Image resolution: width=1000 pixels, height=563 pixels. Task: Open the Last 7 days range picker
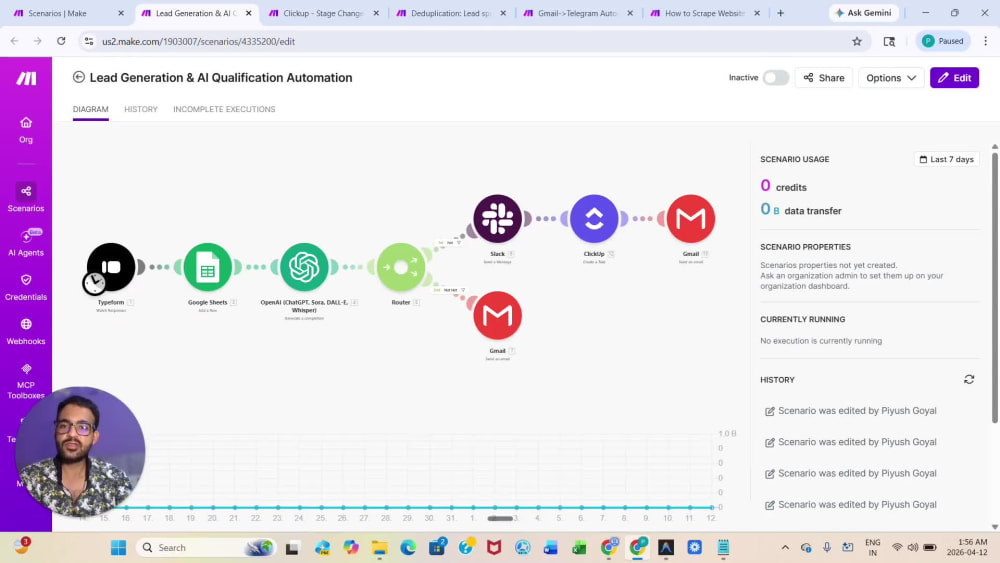(946, 159)
